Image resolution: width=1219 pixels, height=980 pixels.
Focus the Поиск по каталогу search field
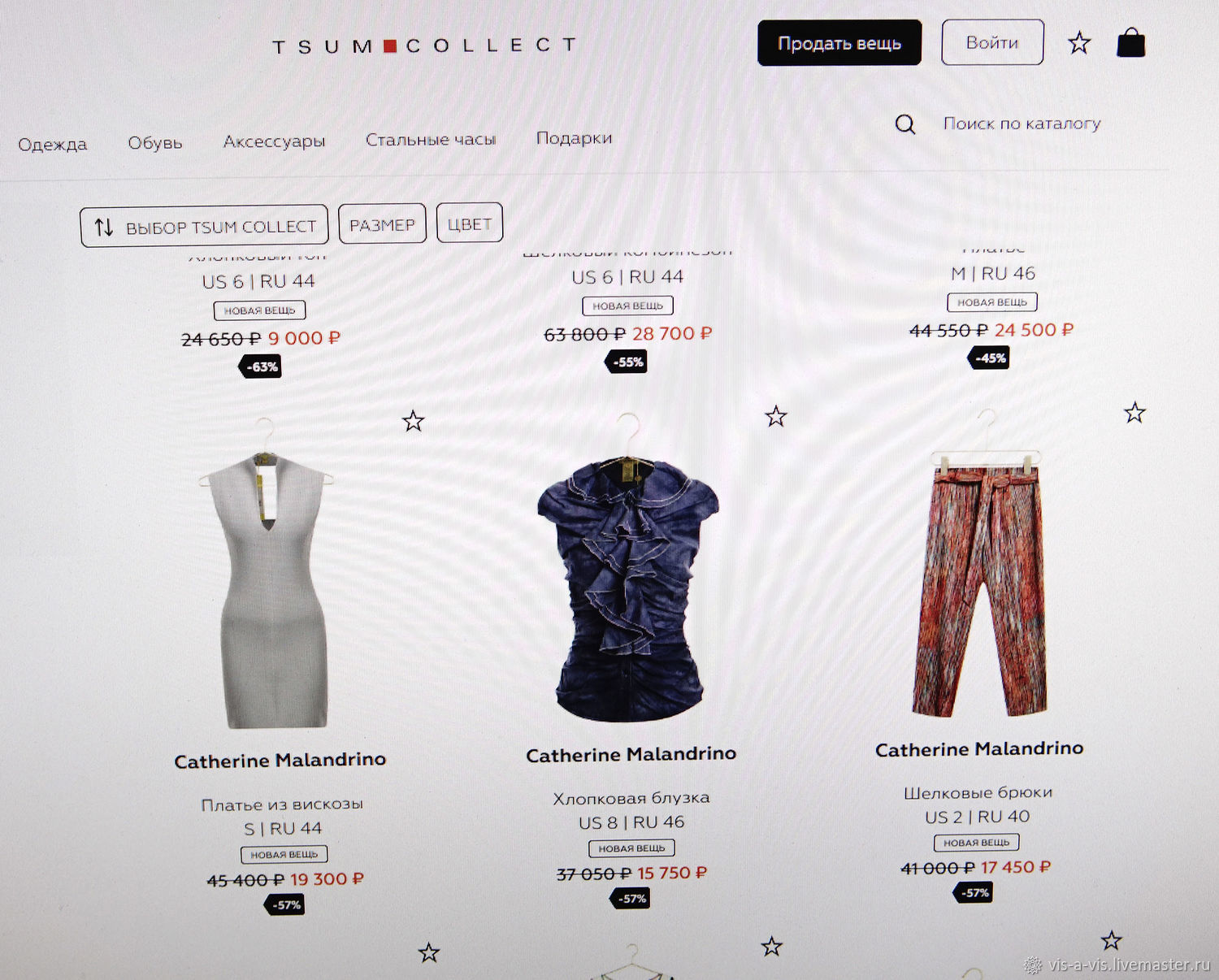click(1022, 124)
